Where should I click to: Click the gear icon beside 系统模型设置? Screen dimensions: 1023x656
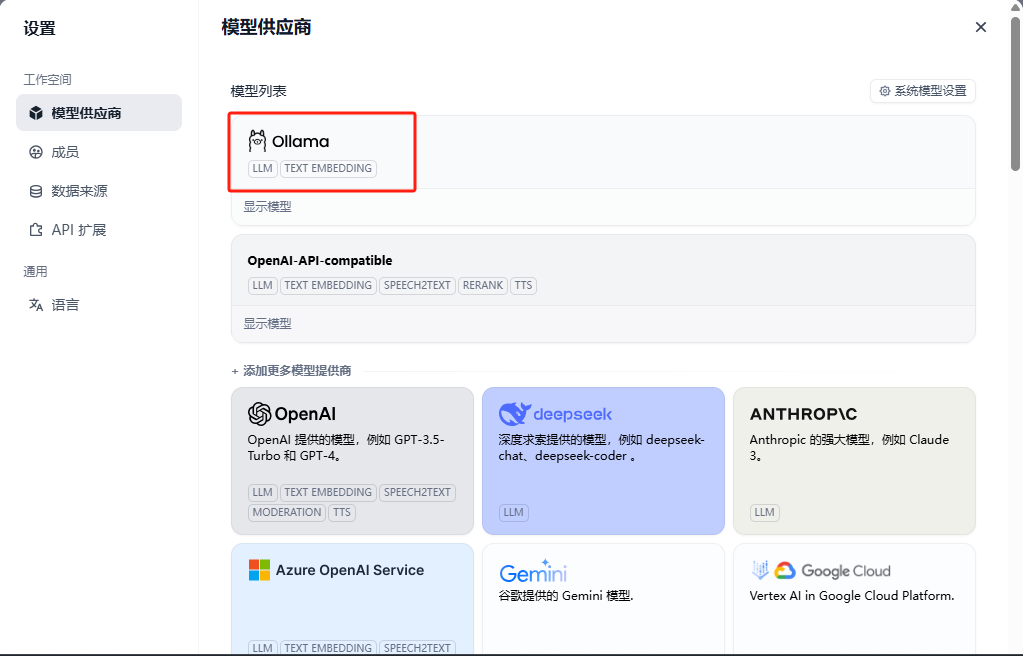tap(884, 91)
